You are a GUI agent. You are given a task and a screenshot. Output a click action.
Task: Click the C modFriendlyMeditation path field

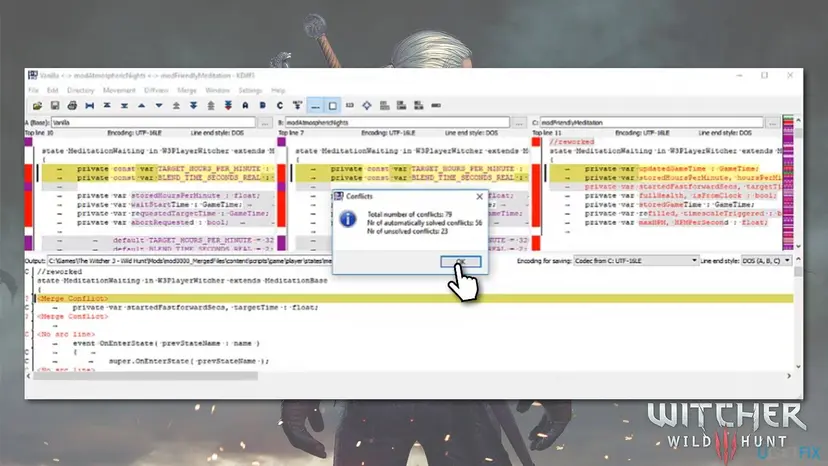(x=651, y=123)
